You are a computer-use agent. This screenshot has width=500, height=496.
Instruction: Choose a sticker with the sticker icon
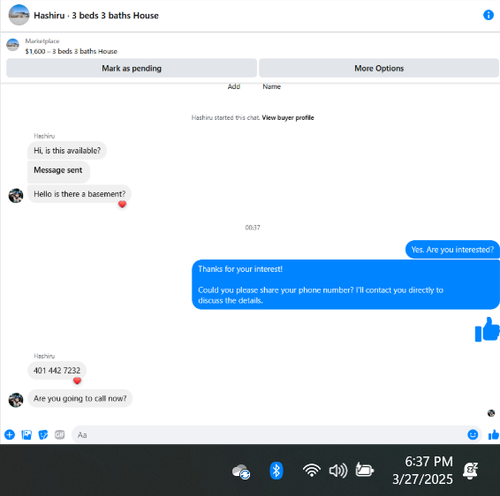point(43,435)
